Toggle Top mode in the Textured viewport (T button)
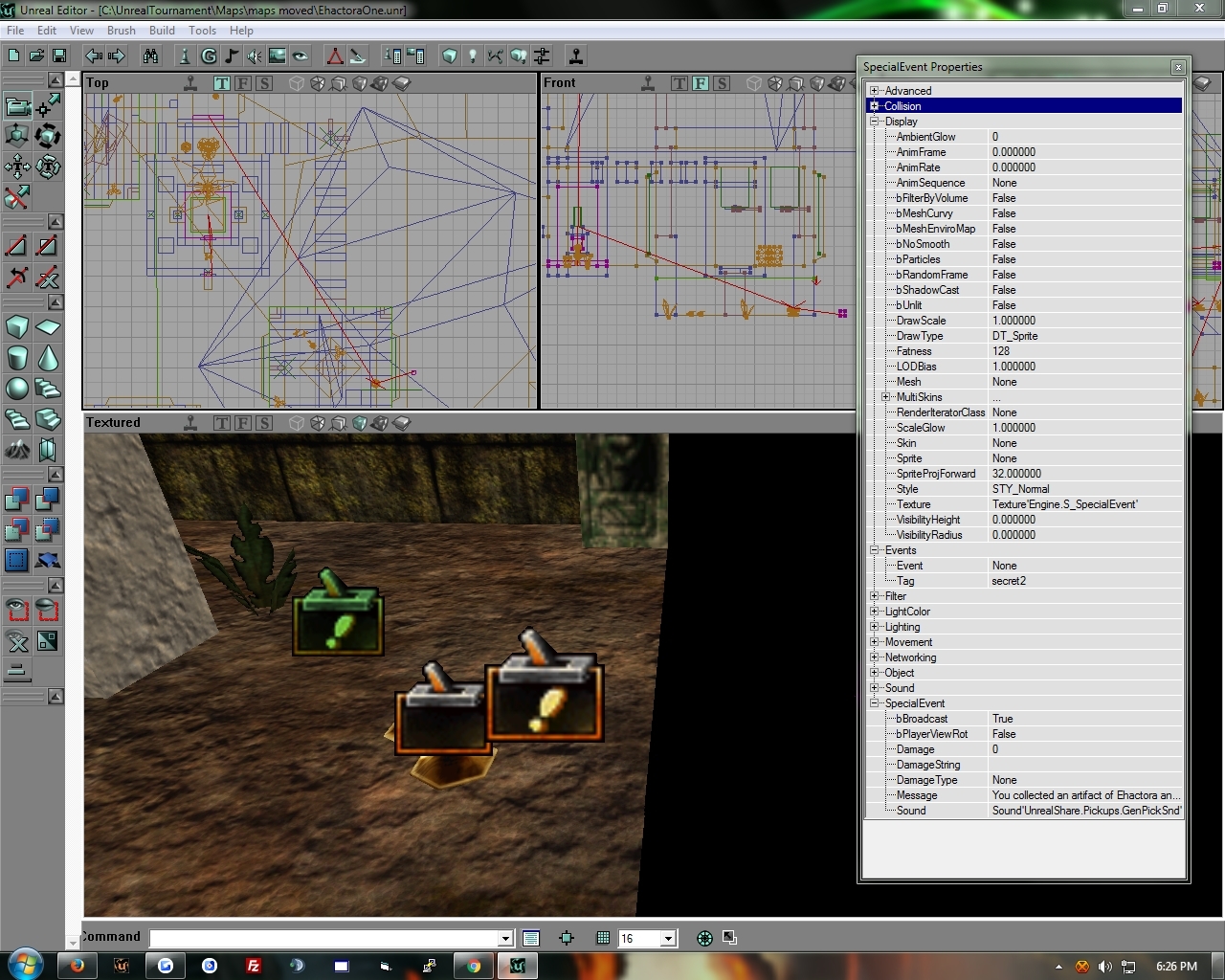 coord(222,423)
